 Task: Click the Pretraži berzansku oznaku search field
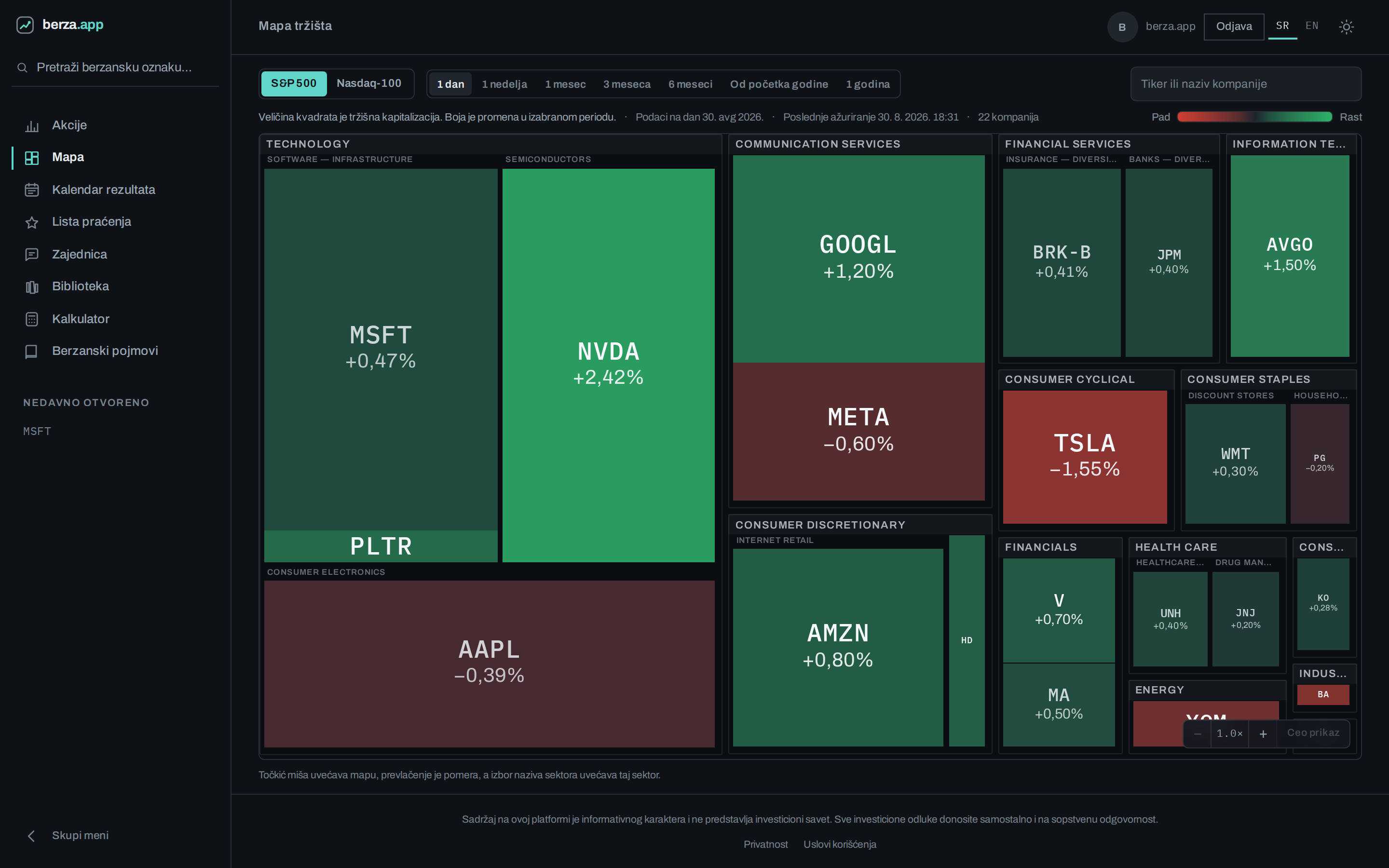point(115,68)
